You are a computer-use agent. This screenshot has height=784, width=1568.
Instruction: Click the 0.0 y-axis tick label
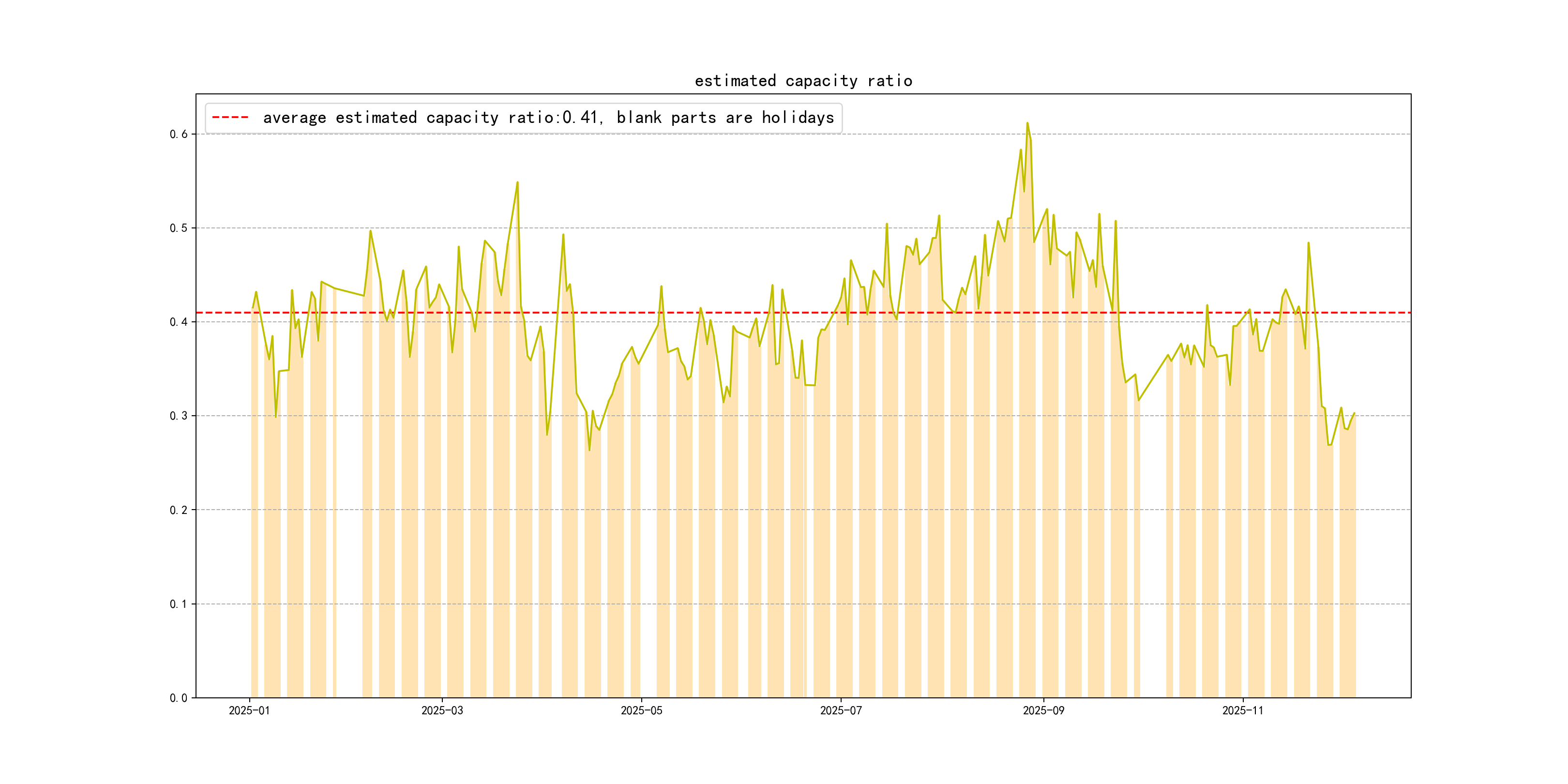[x=179, y=697]
